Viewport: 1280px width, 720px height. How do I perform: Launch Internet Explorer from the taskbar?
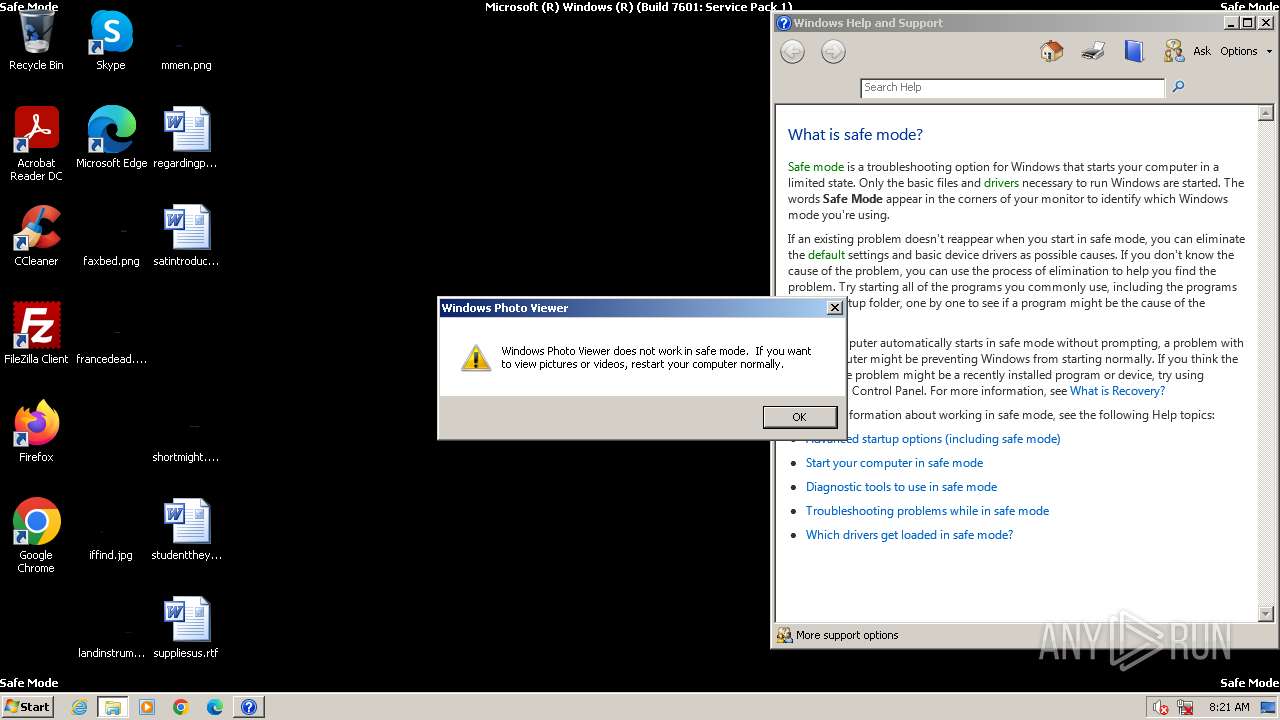(79, 707)
